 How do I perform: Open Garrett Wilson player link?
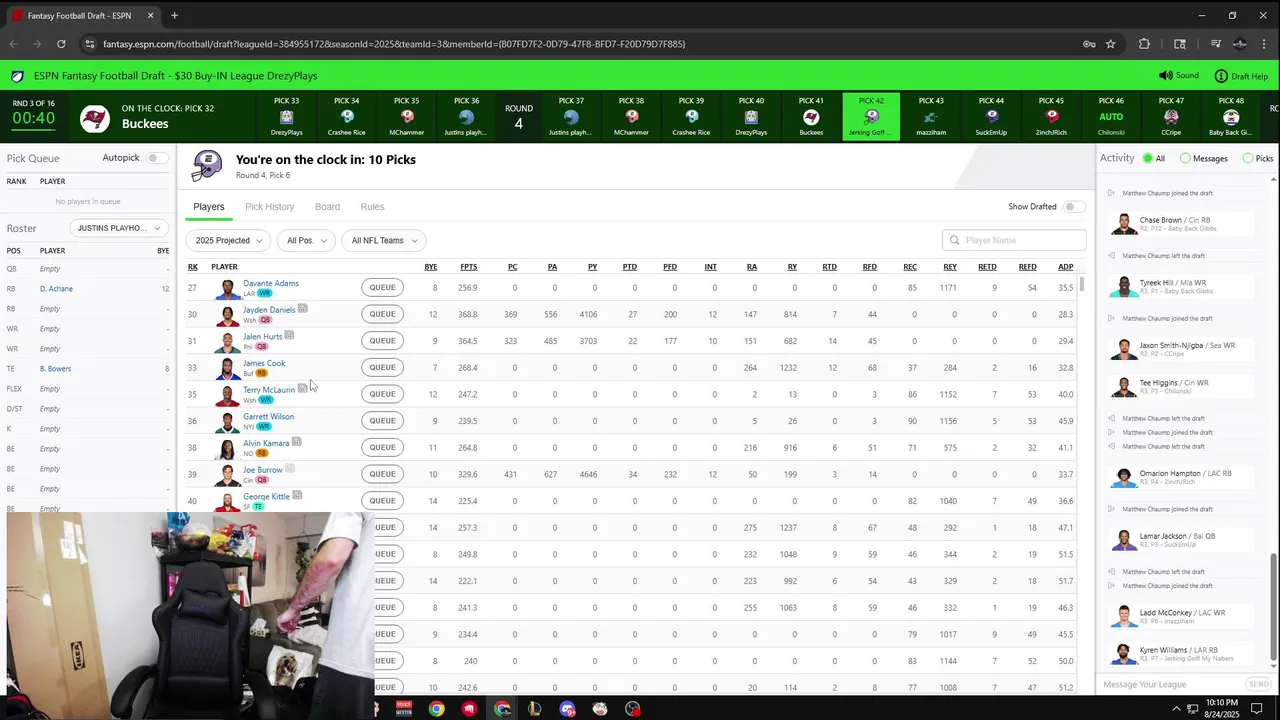[268, 416]
